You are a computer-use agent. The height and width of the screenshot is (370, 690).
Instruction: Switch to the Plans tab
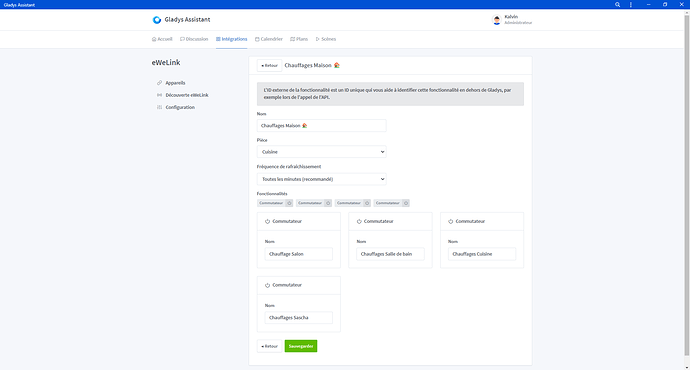pyautogui.click(x=299, y=39)
